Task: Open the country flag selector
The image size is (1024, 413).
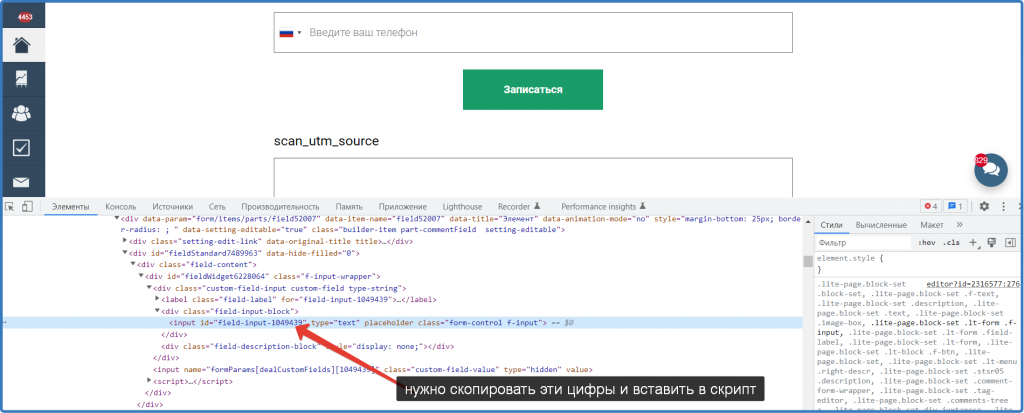Action: 290,33
